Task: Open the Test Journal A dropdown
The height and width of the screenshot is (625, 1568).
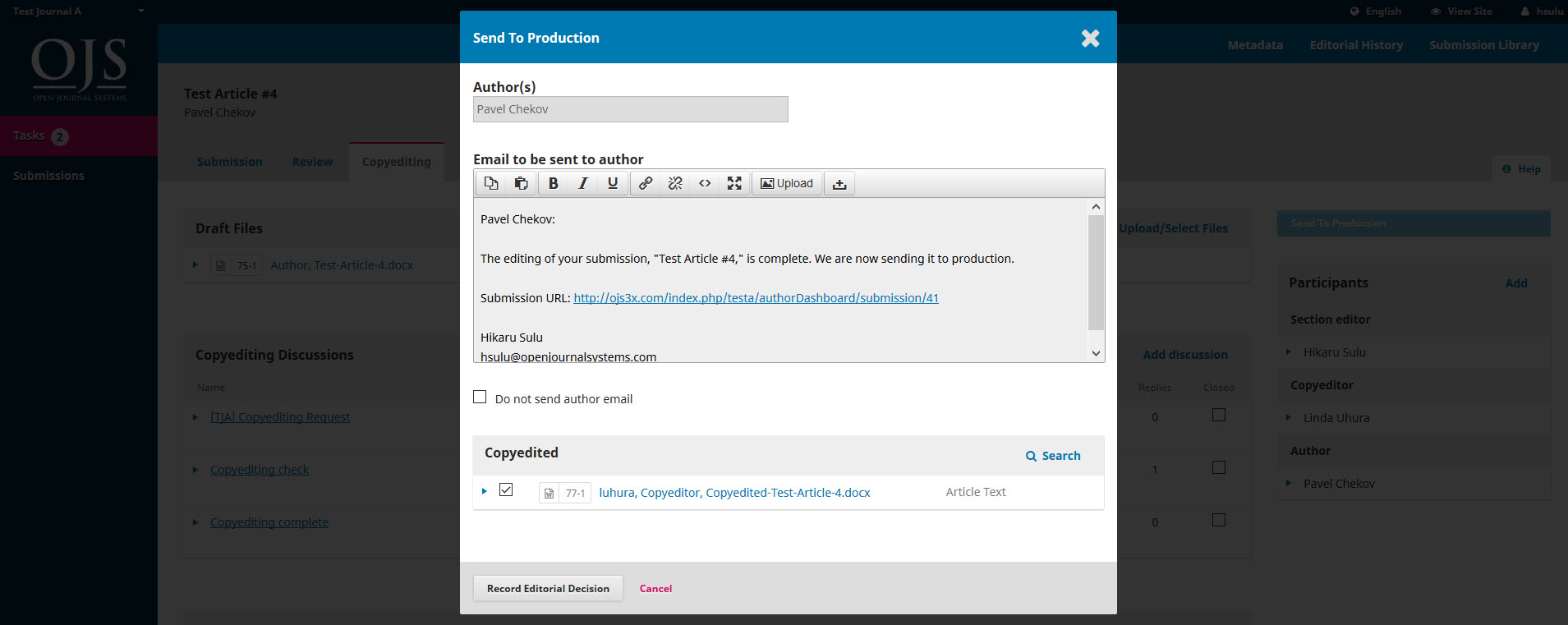Action: pos(79,11)
